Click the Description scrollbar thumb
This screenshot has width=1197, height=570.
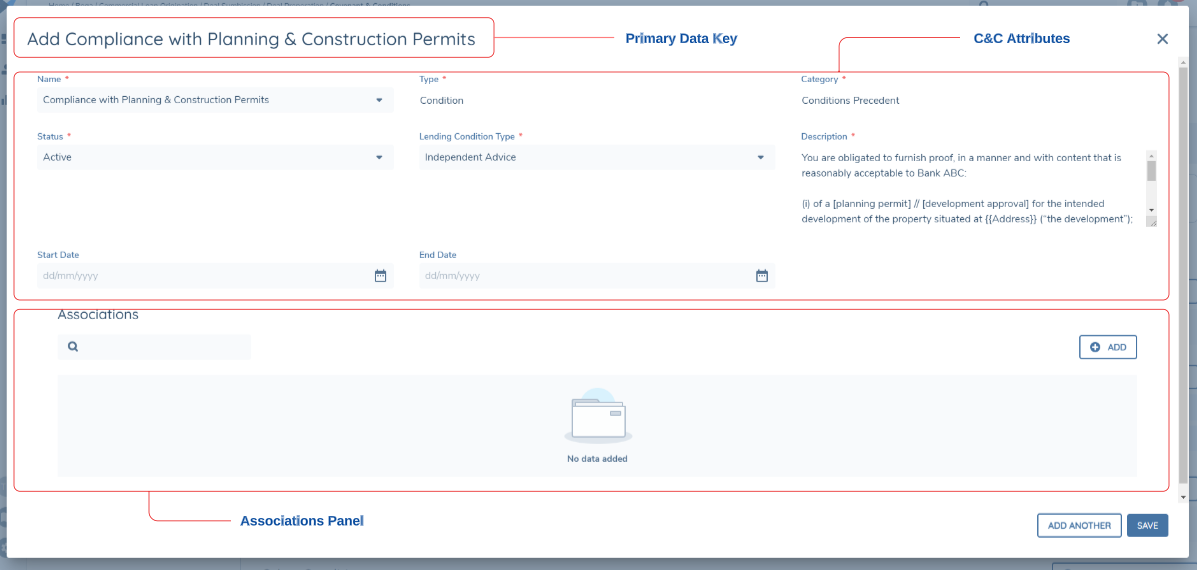click(1151, 171)
